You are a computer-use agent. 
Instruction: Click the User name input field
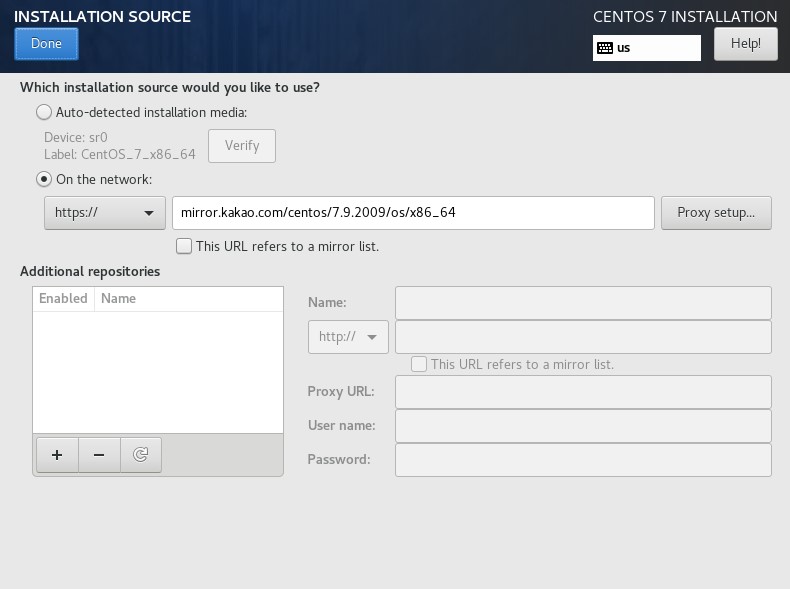tap(583, 425)
